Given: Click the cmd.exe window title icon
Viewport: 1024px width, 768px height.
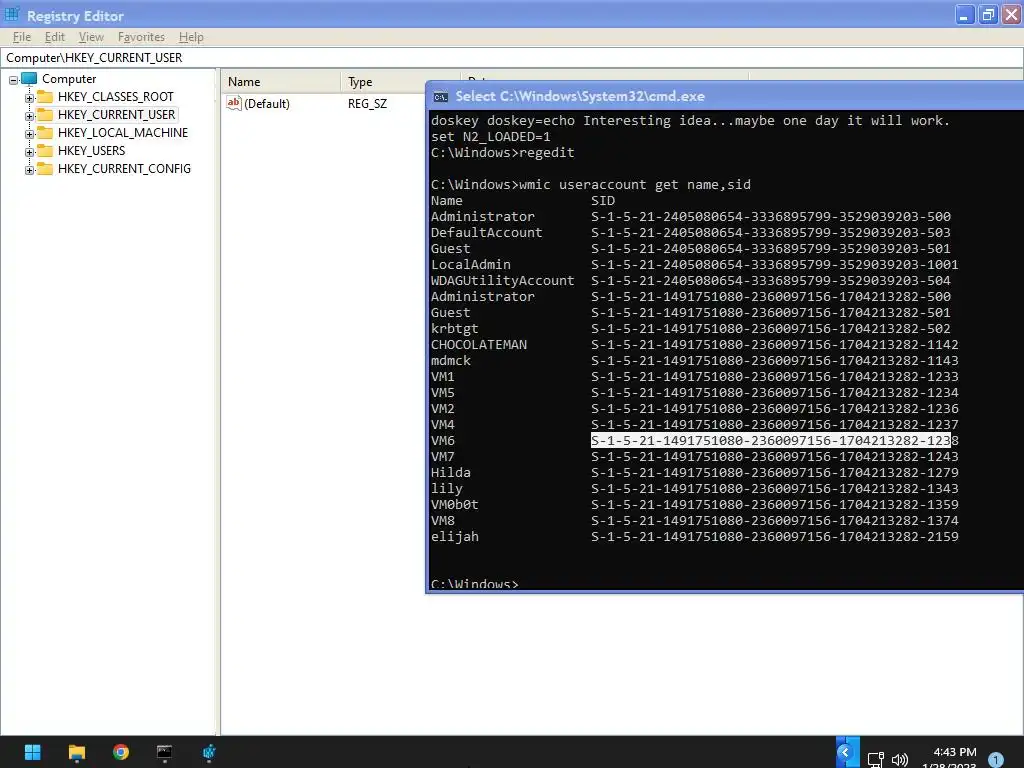Looking at the screenshot, I should pyautogui.click(x=441, y=97).
